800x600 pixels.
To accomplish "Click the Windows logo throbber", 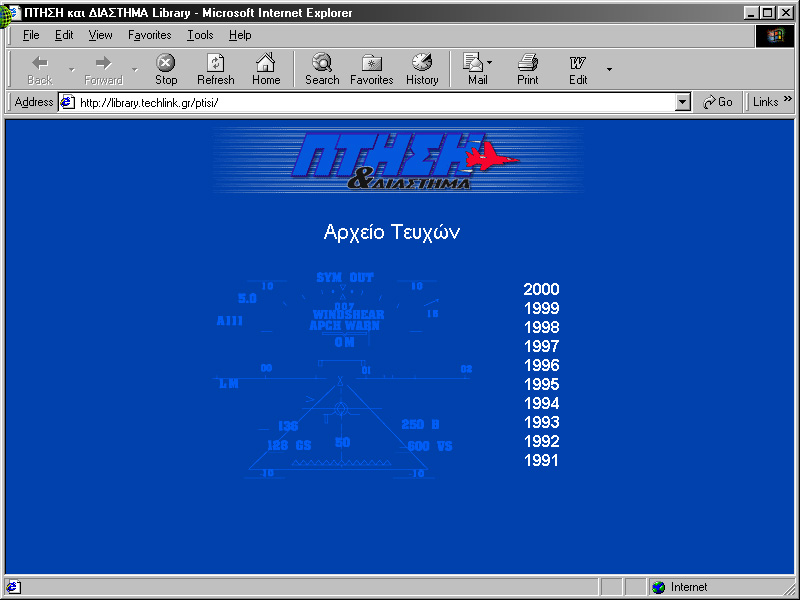I will pyautogui.click(x=774, y=36).
